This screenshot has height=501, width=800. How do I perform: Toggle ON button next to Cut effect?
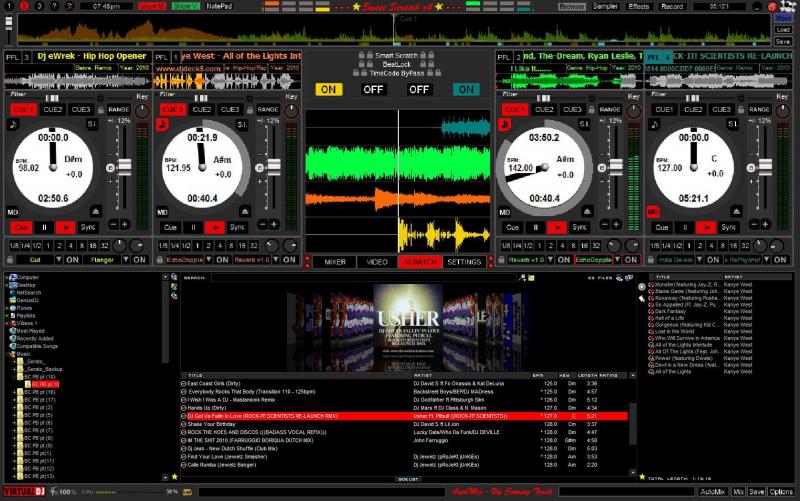(72, 260)
